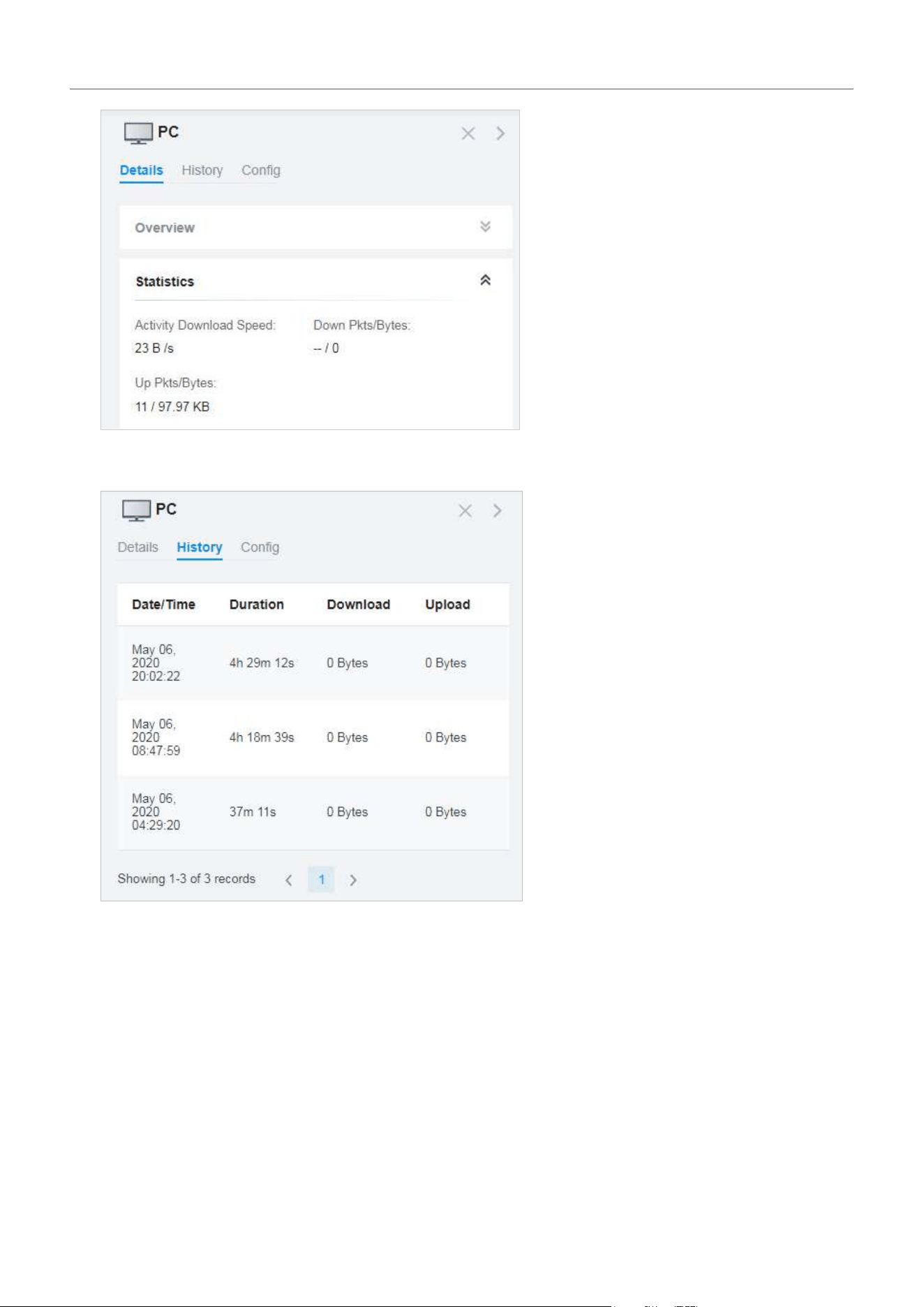This screenshot has height=1307, width=924.
Task: Click duration 4h 18m 39s
Action: 262,737
